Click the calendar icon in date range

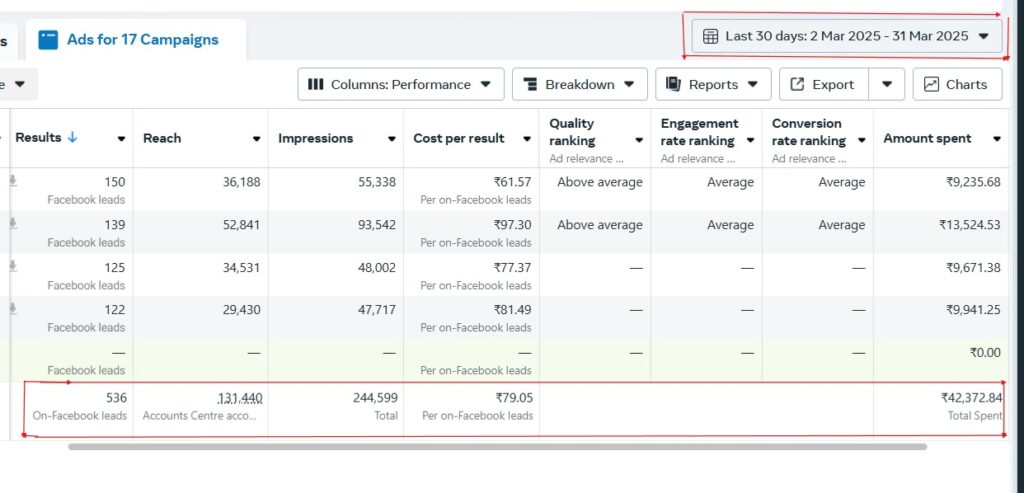pos(711,36)
